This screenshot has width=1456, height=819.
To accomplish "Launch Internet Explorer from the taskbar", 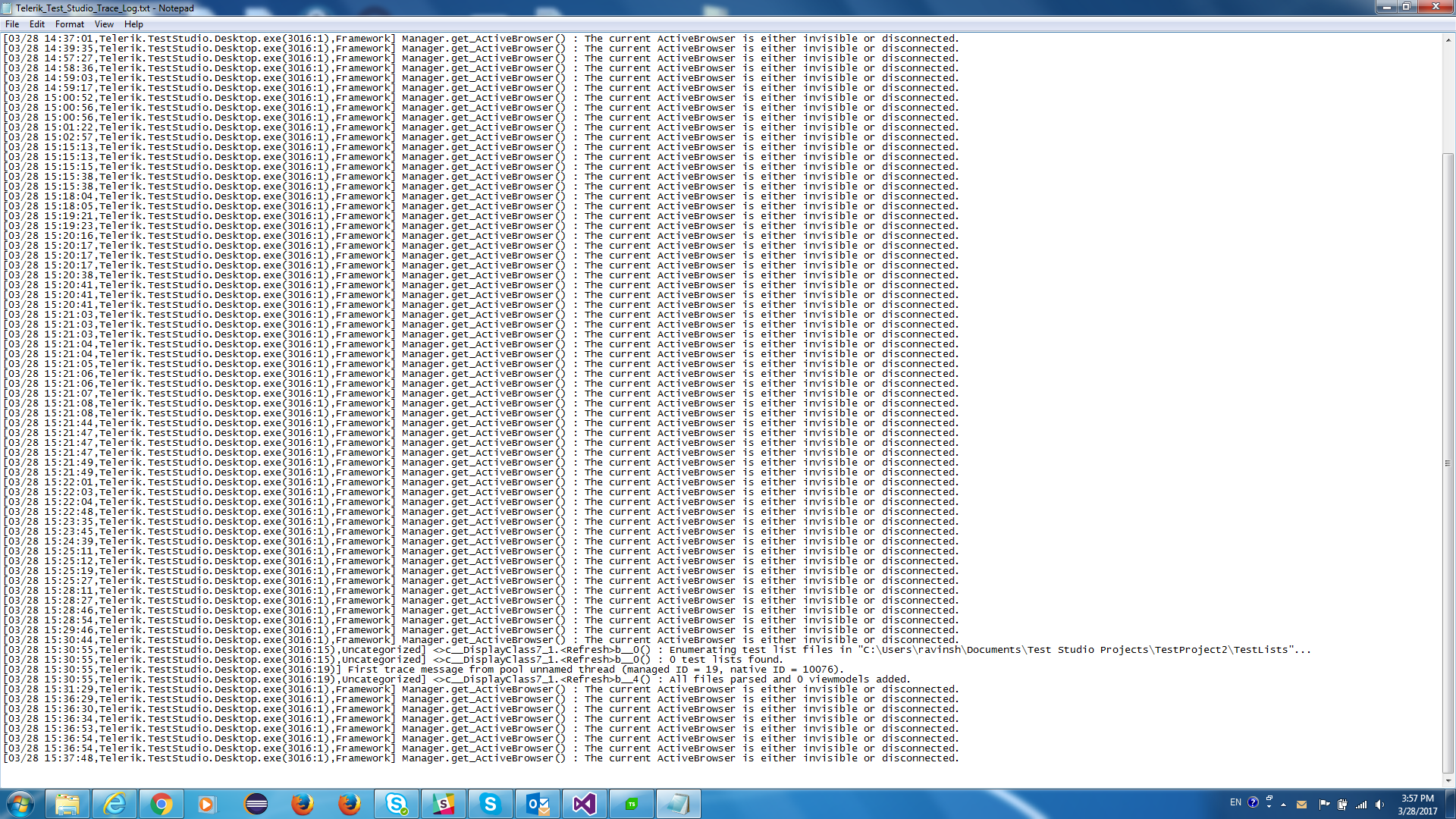I will pos(115,804).
